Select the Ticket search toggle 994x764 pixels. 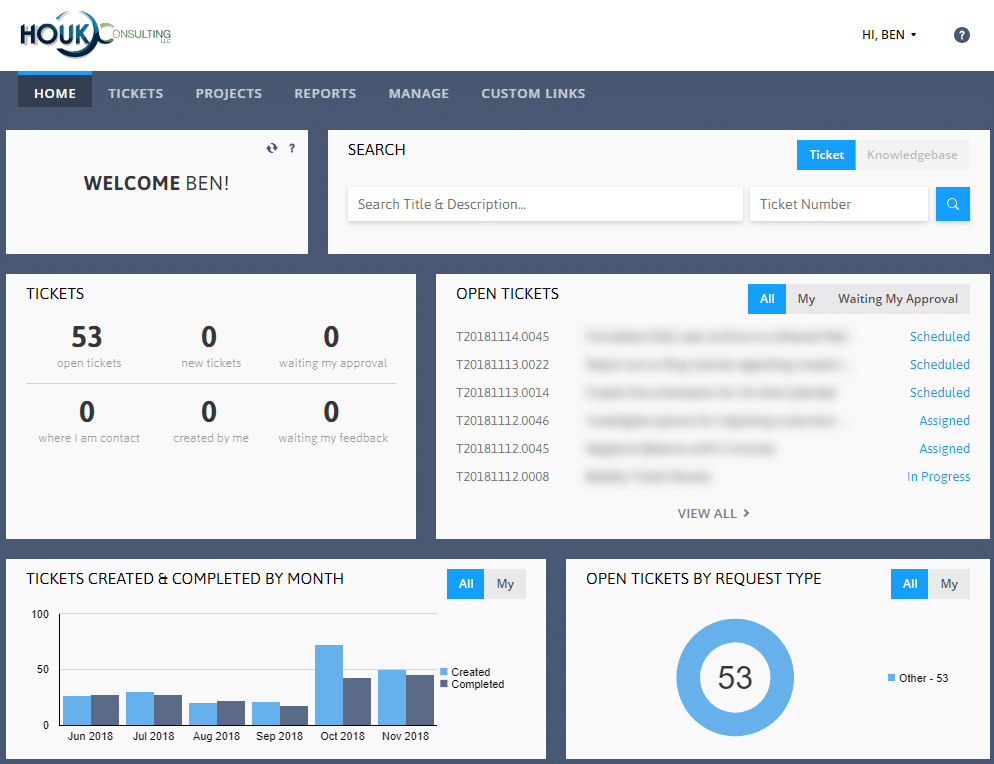pos(826,155)
